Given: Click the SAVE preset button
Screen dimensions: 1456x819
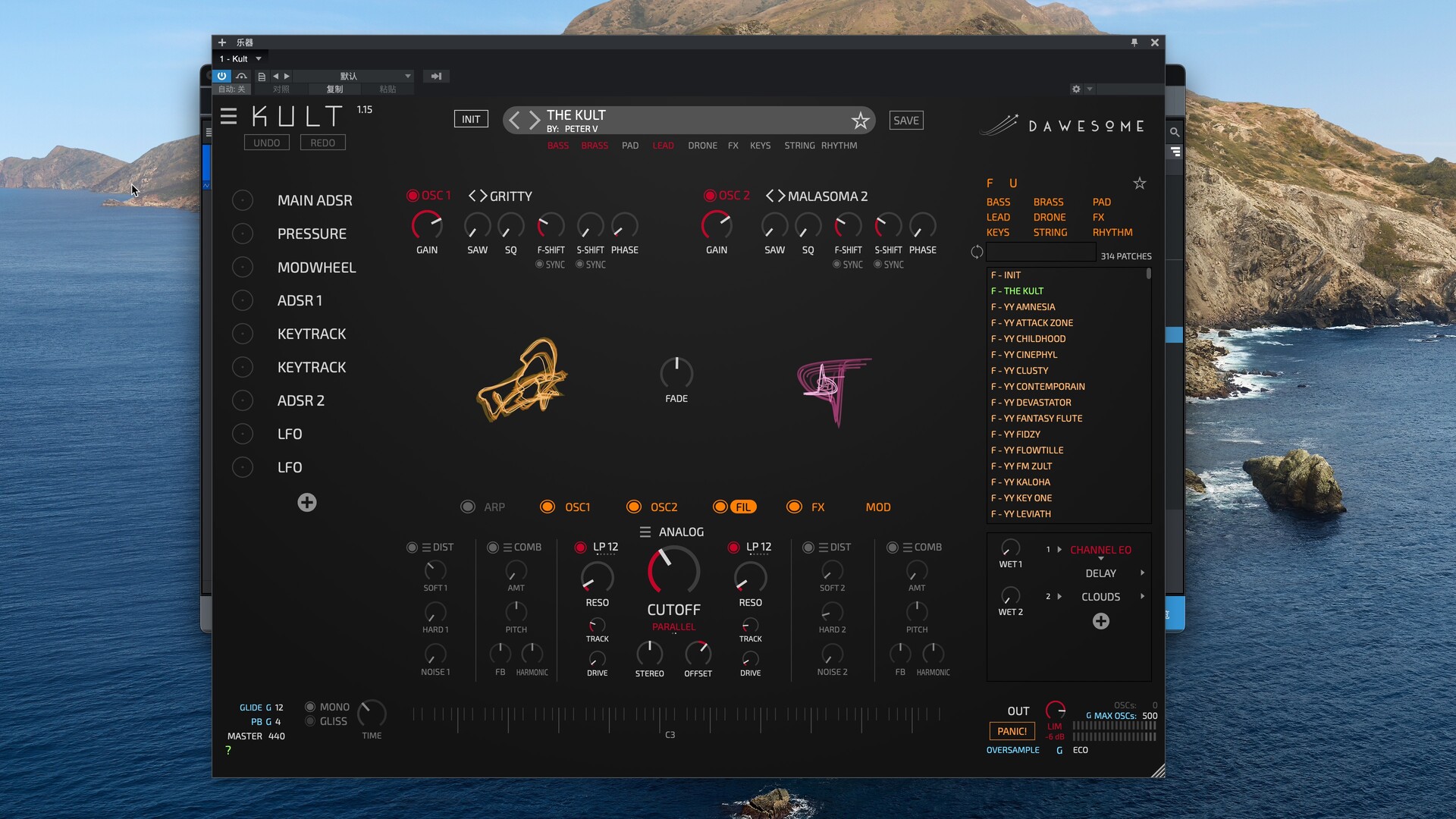Looking at the screenshot, I should click(x=906, y=121).
